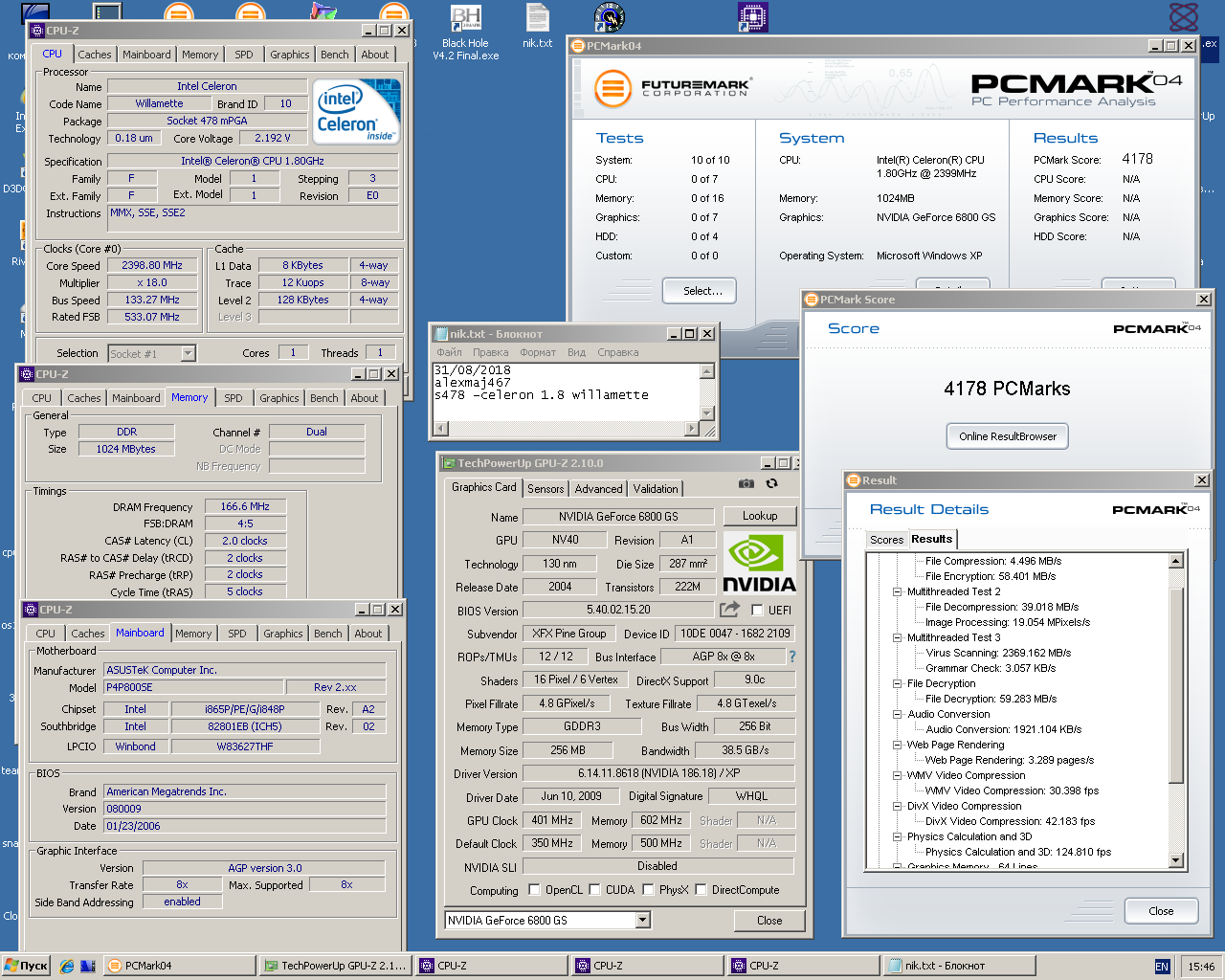The height and width of the screenshot is (980, 1225).
Task: Click Online ResultBrowser button
Action: (x=1008, y=436)
